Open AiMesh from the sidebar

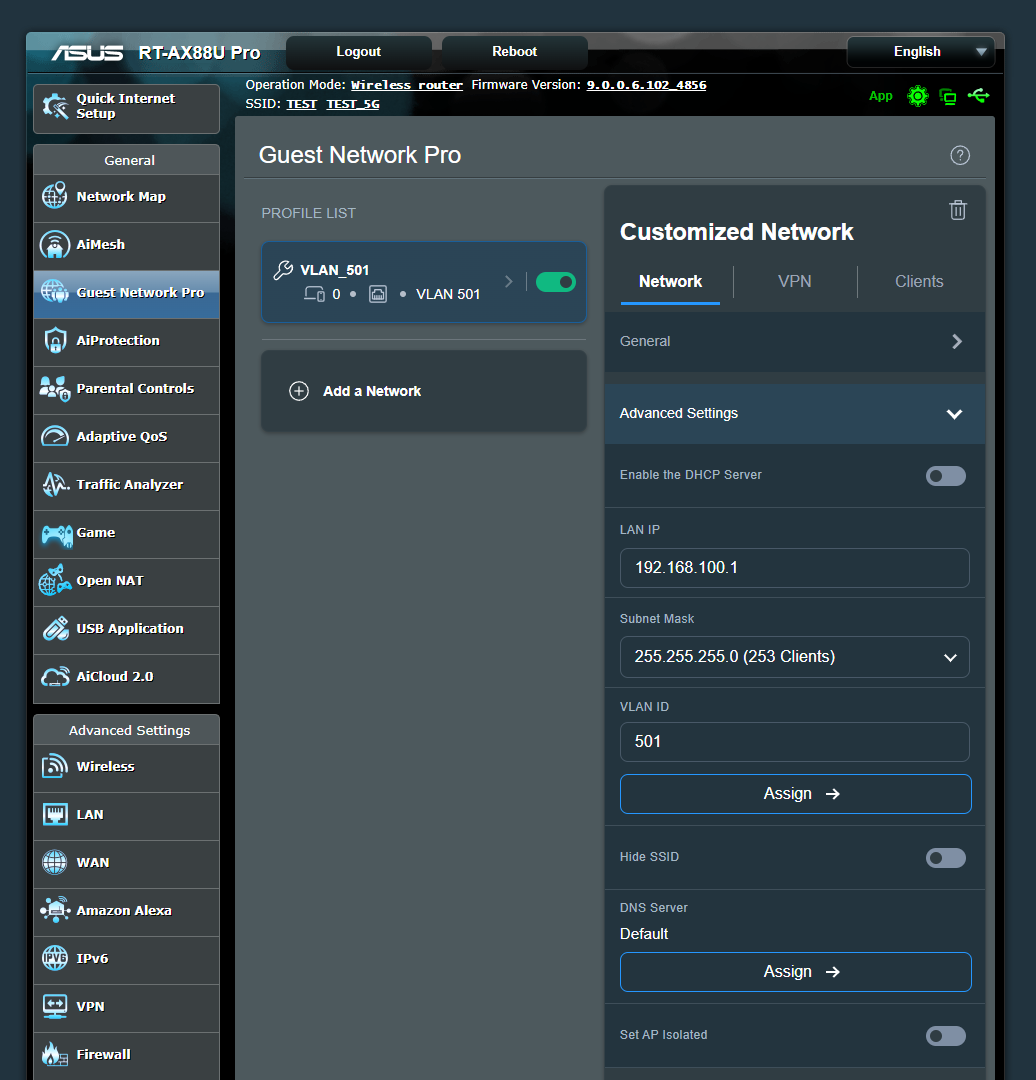coord(126,245)
